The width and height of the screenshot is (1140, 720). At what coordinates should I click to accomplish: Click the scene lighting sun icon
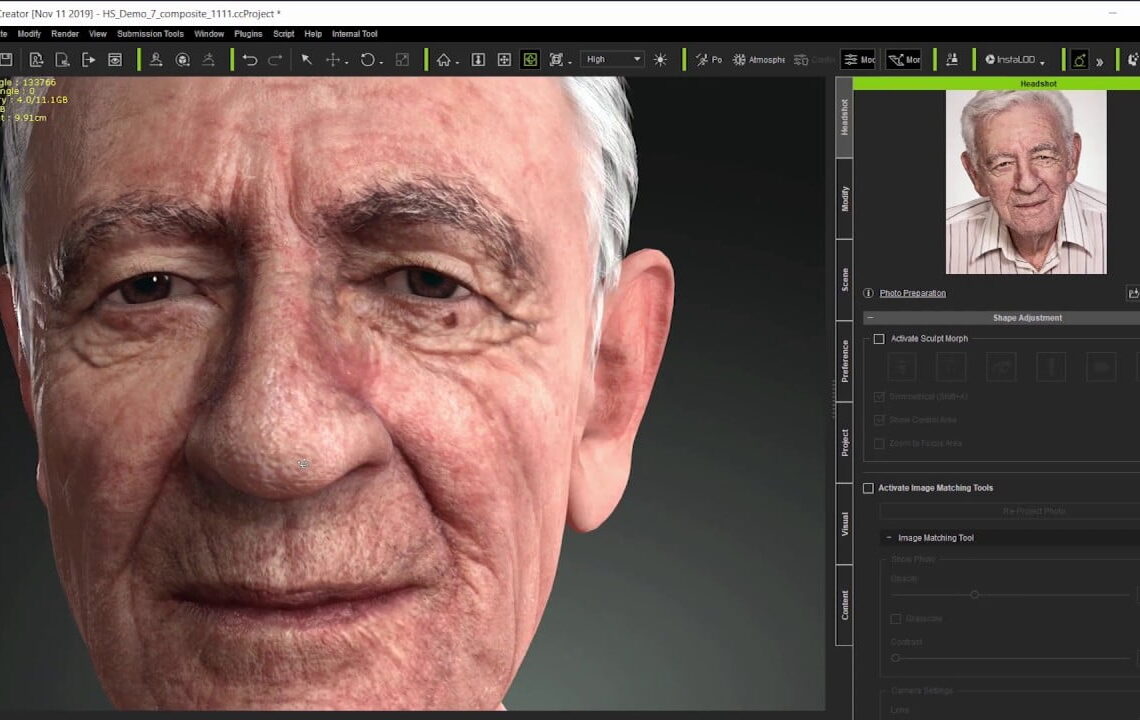coord(659,59)
